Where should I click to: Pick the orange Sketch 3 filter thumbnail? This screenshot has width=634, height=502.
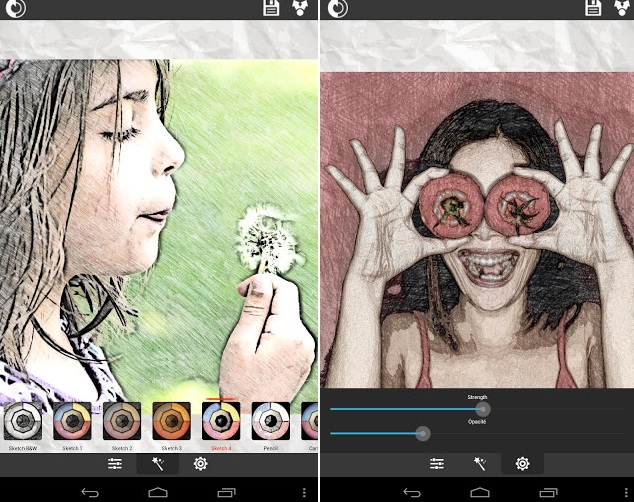(171, 421)
